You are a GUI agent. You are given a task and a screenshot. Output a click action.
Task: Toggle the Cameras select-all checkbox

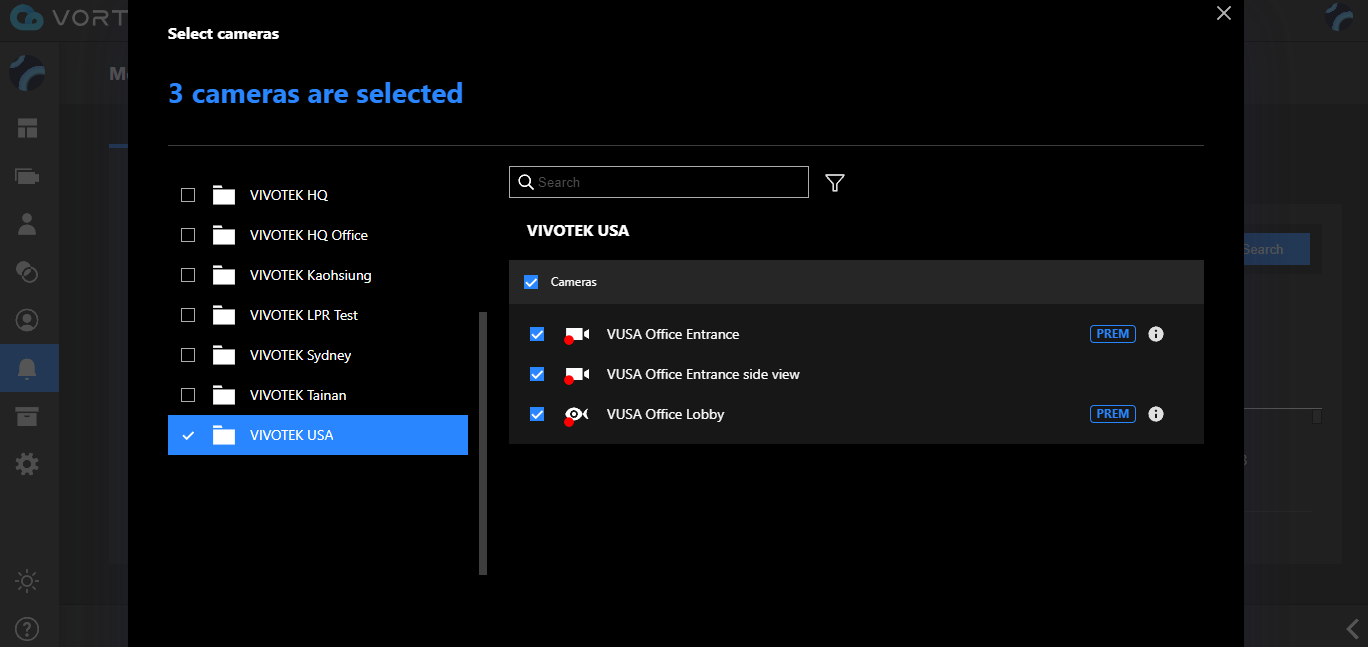(x=531, y=282)
